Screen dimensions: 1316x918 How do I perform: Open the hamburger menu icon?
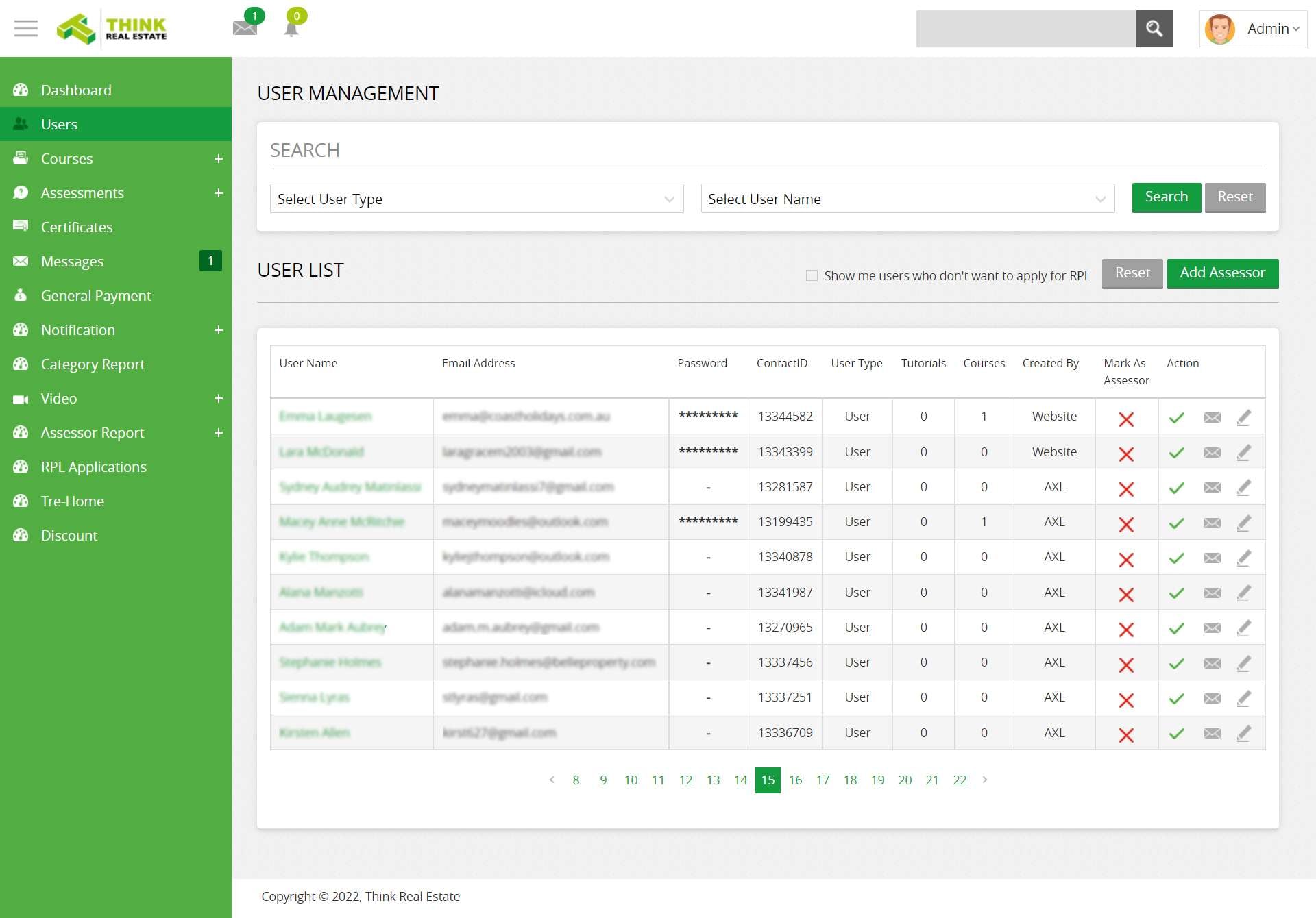point(26,28)
